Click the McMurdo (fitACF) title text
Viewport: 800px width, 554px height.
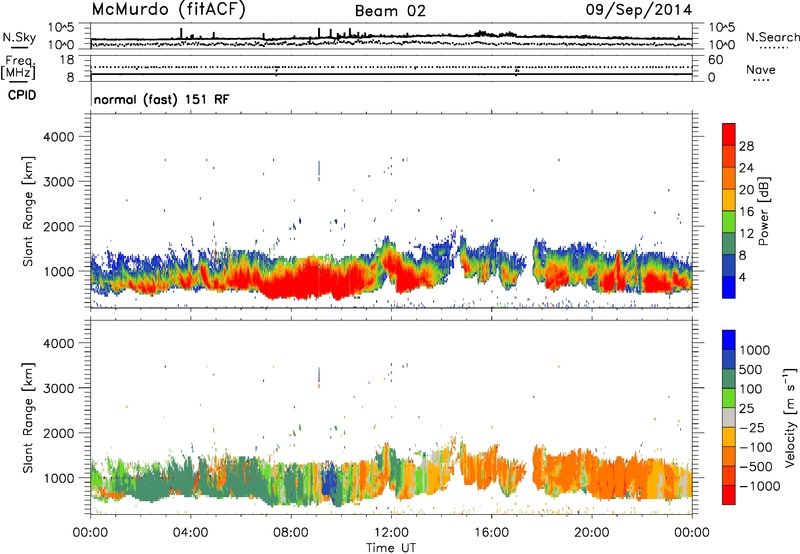tap(168, 10)
